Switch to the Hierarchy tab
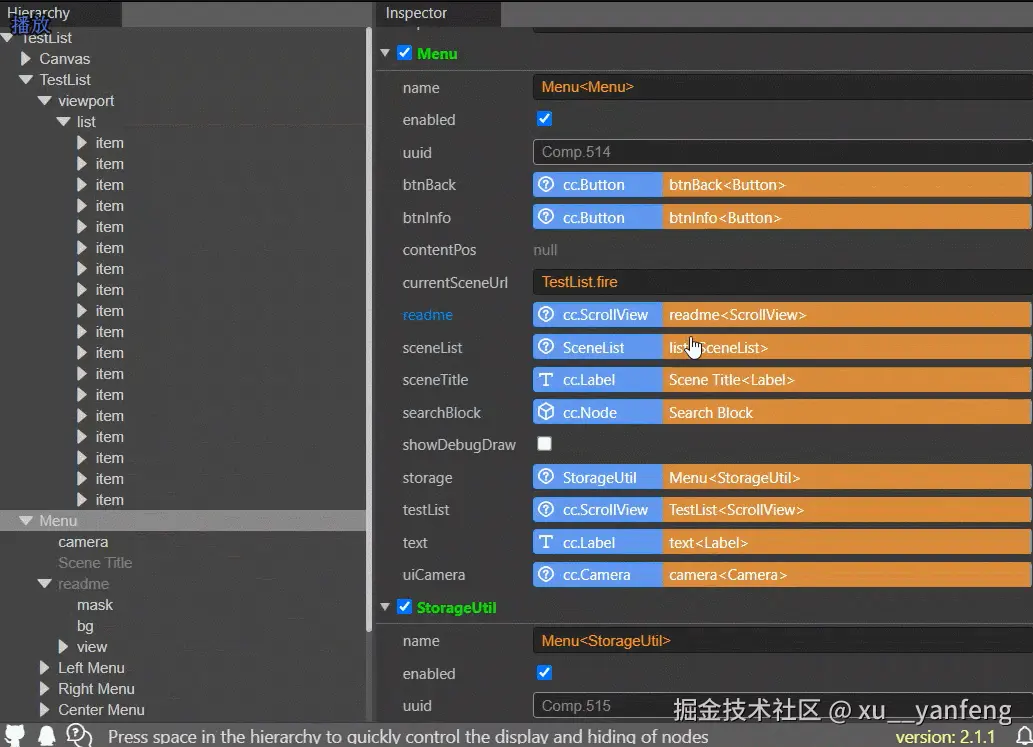Image resolution: width=1033 pixels, height=747 pixels. (61, 13)
